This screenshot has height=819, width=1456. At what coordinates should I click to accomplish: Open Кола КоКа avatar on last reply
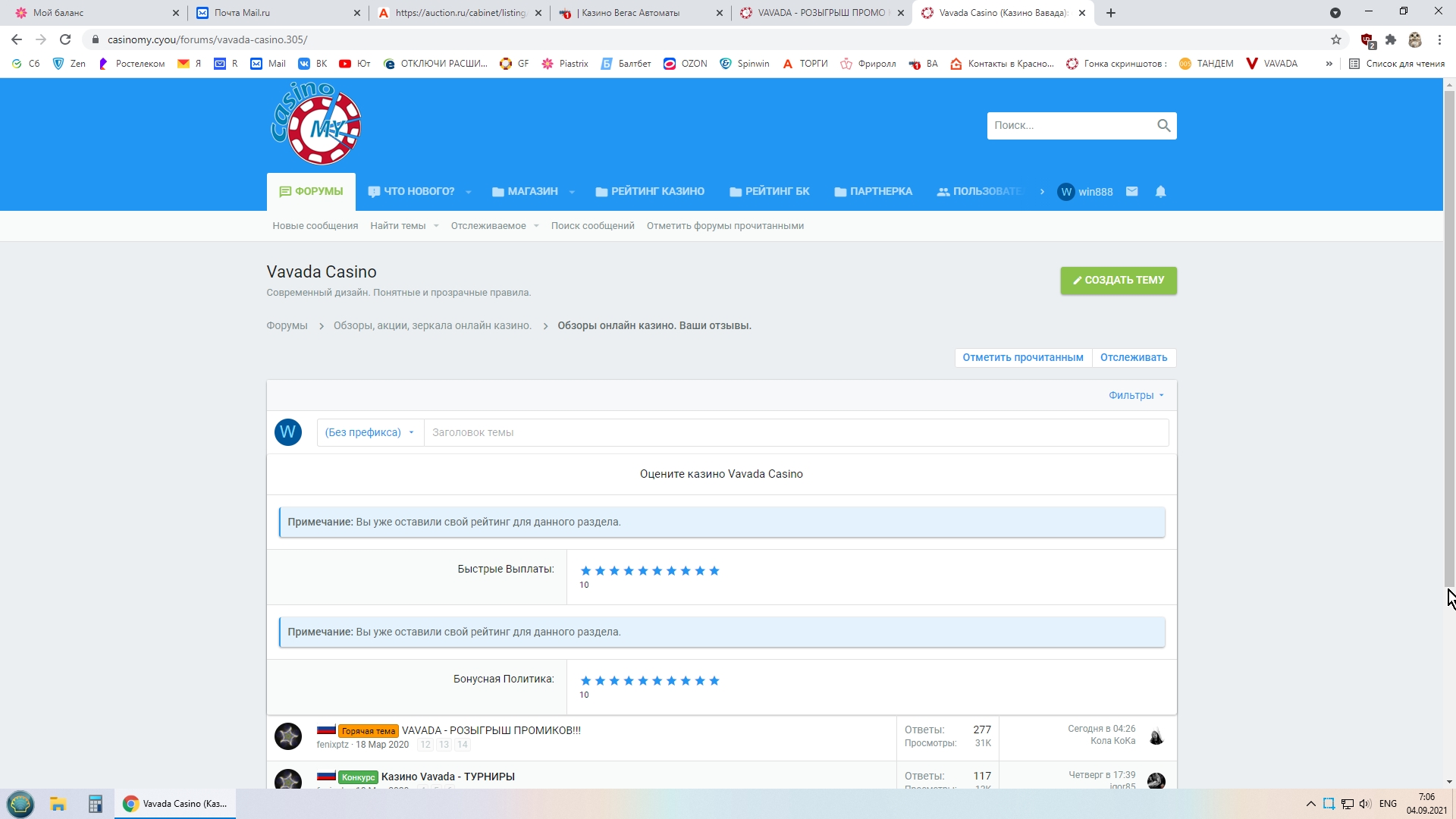click(x=1156, y=736)
